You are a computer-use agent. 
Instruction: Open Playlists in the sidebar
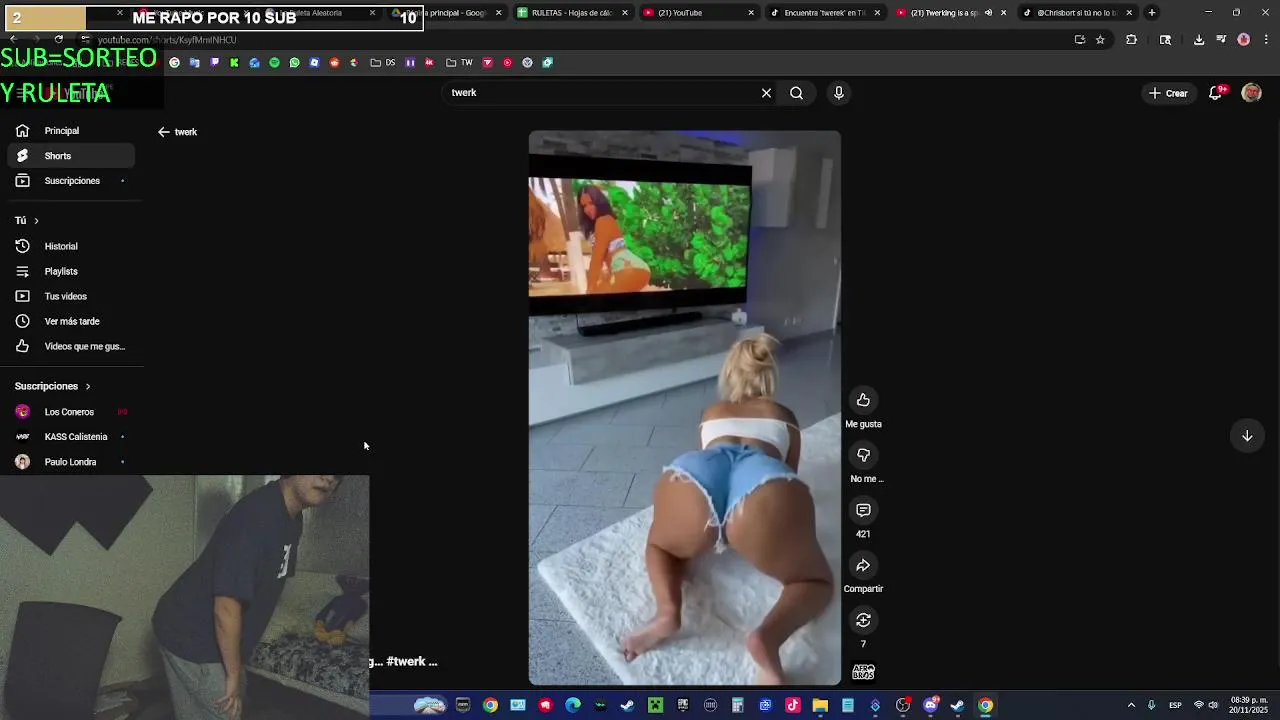(x=70, y=271)
